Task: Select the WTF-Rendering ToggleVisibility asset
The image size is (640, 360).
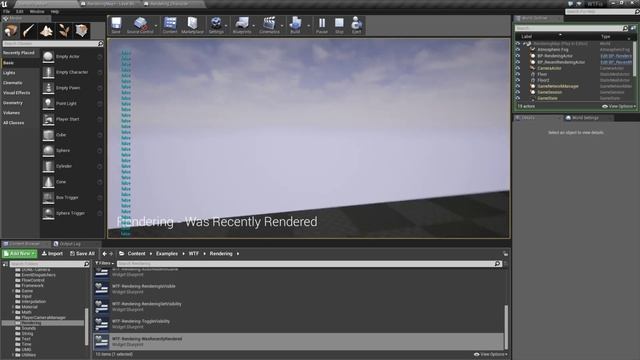Action: (299, 324)
